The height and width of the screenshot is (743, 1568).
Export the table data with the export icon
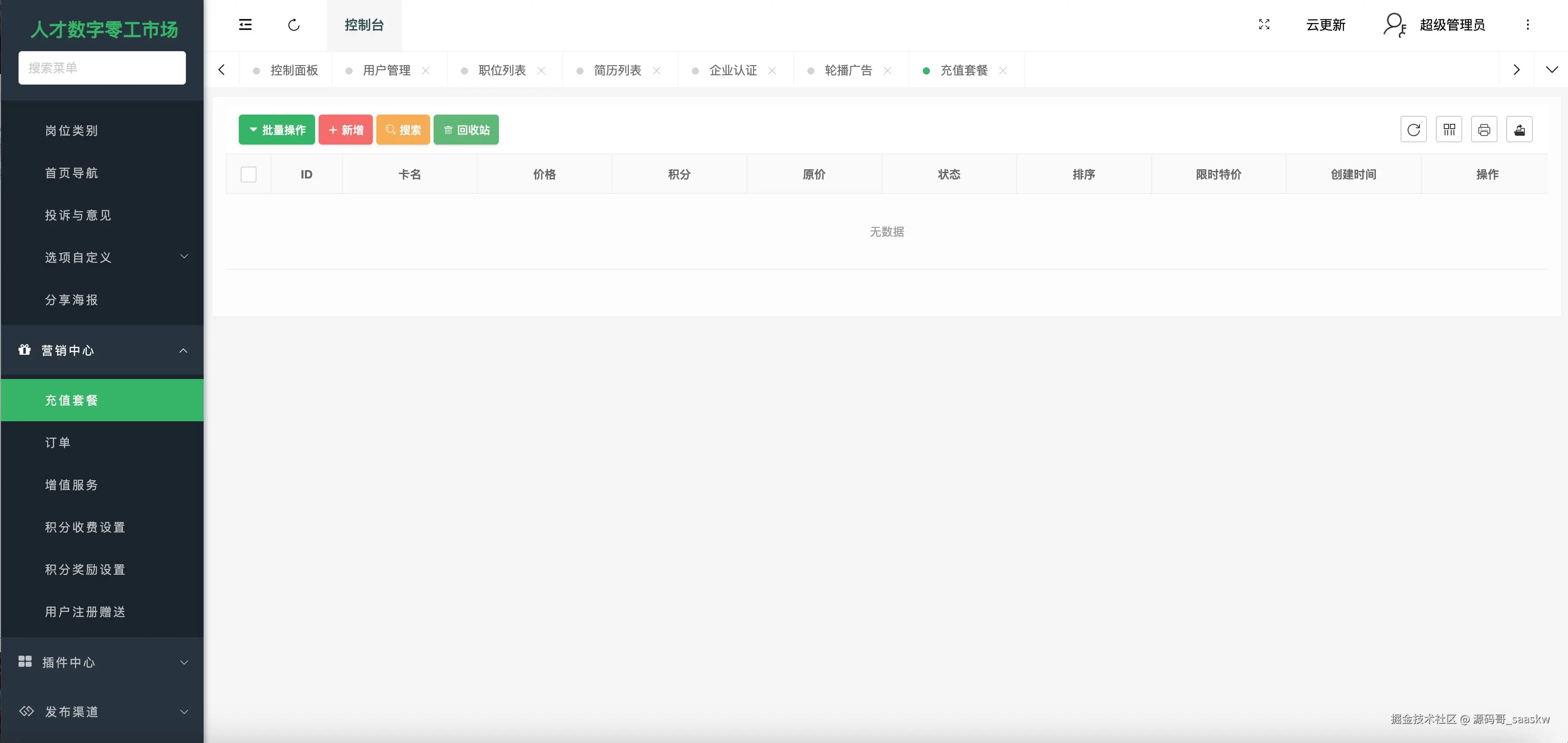[x=1520, y=130]
